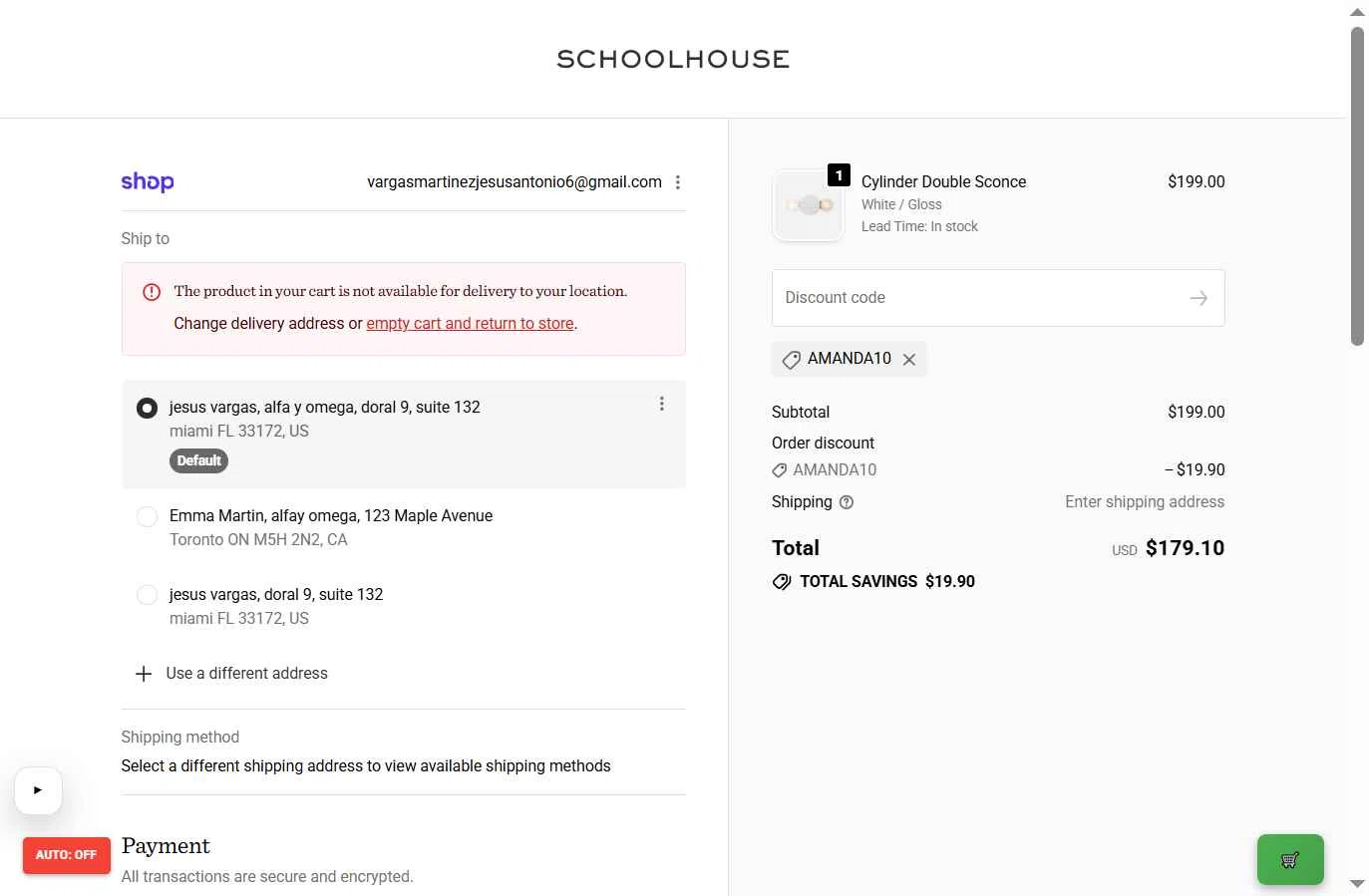Click the scroll down arrow
Screen dimensions: 1369x896
[x=1357, y=884]
